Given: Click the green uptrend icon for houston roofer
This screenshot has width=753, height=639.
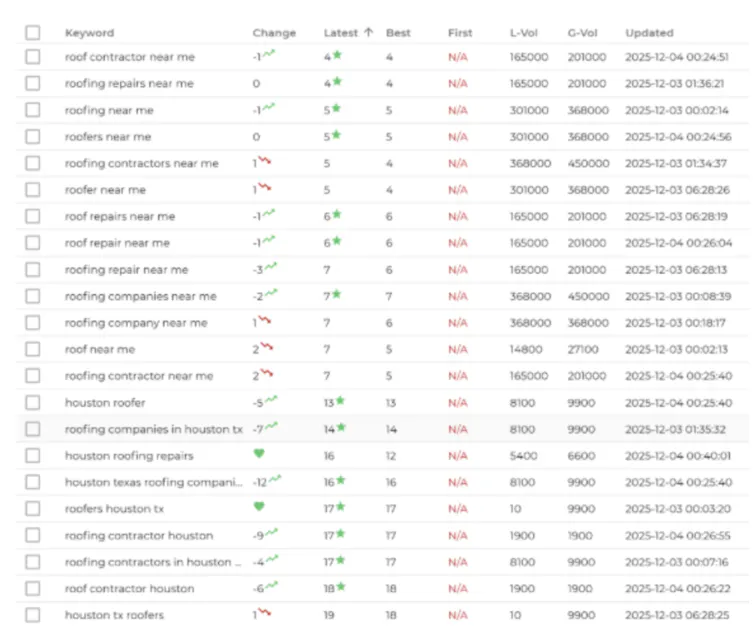Looking at the screenshot, I should [x=271, y=400].
